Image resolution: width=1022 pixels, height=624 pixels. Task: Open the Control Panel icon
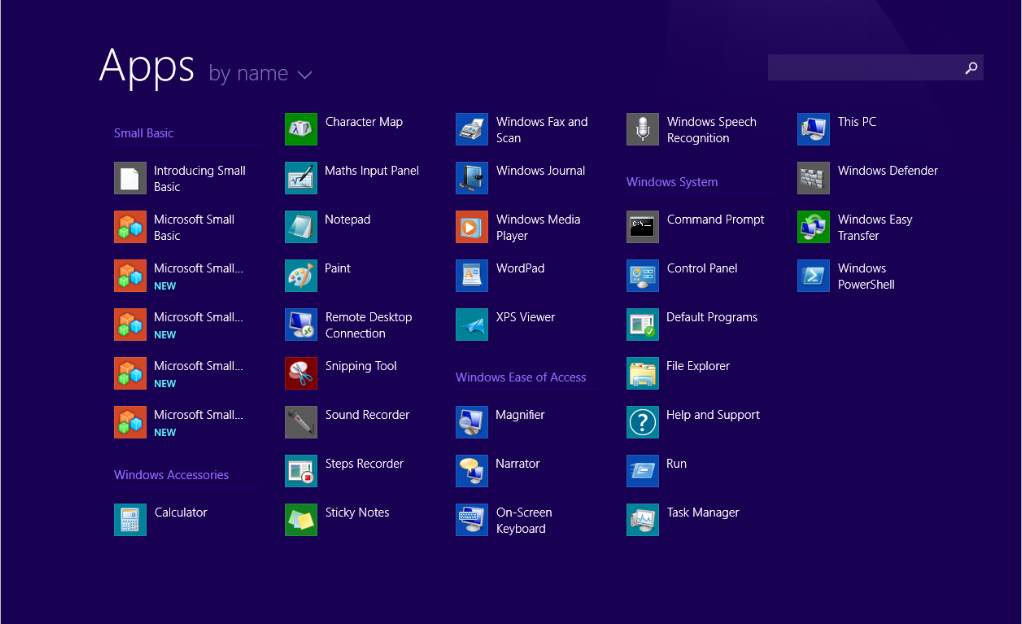point(643,276)
